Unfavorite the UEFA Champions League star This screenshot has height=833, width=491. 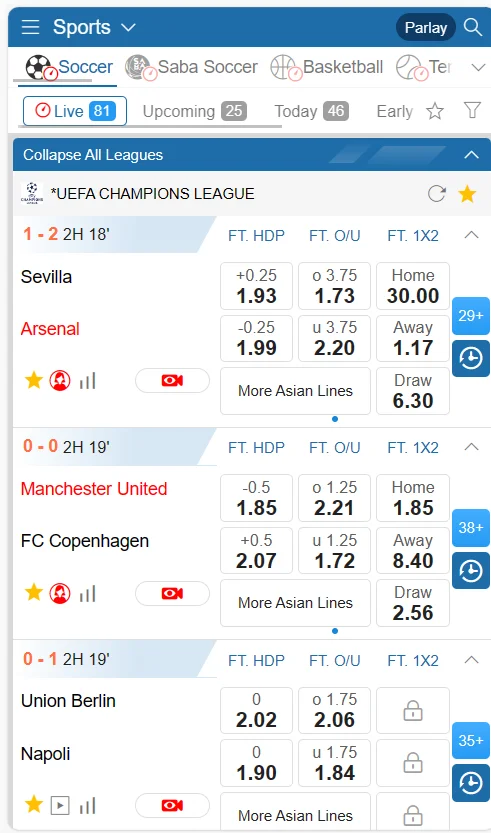point(467,194)
